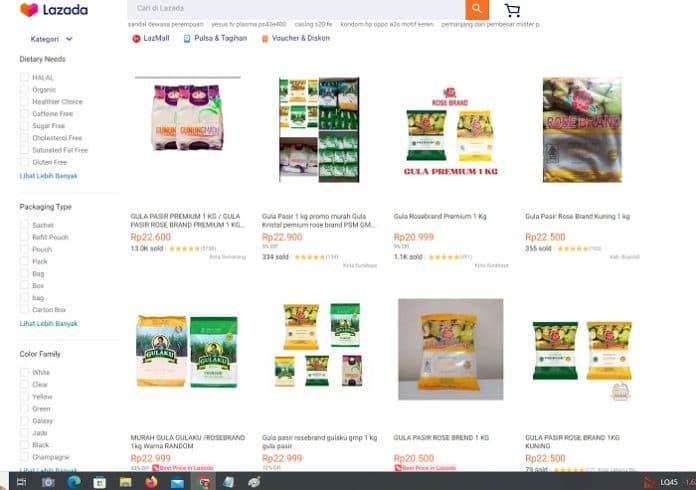This screenshot has height=490, width=696.
Task: Open Microsoft Edge from the taskbar
Action: point(74,482)
